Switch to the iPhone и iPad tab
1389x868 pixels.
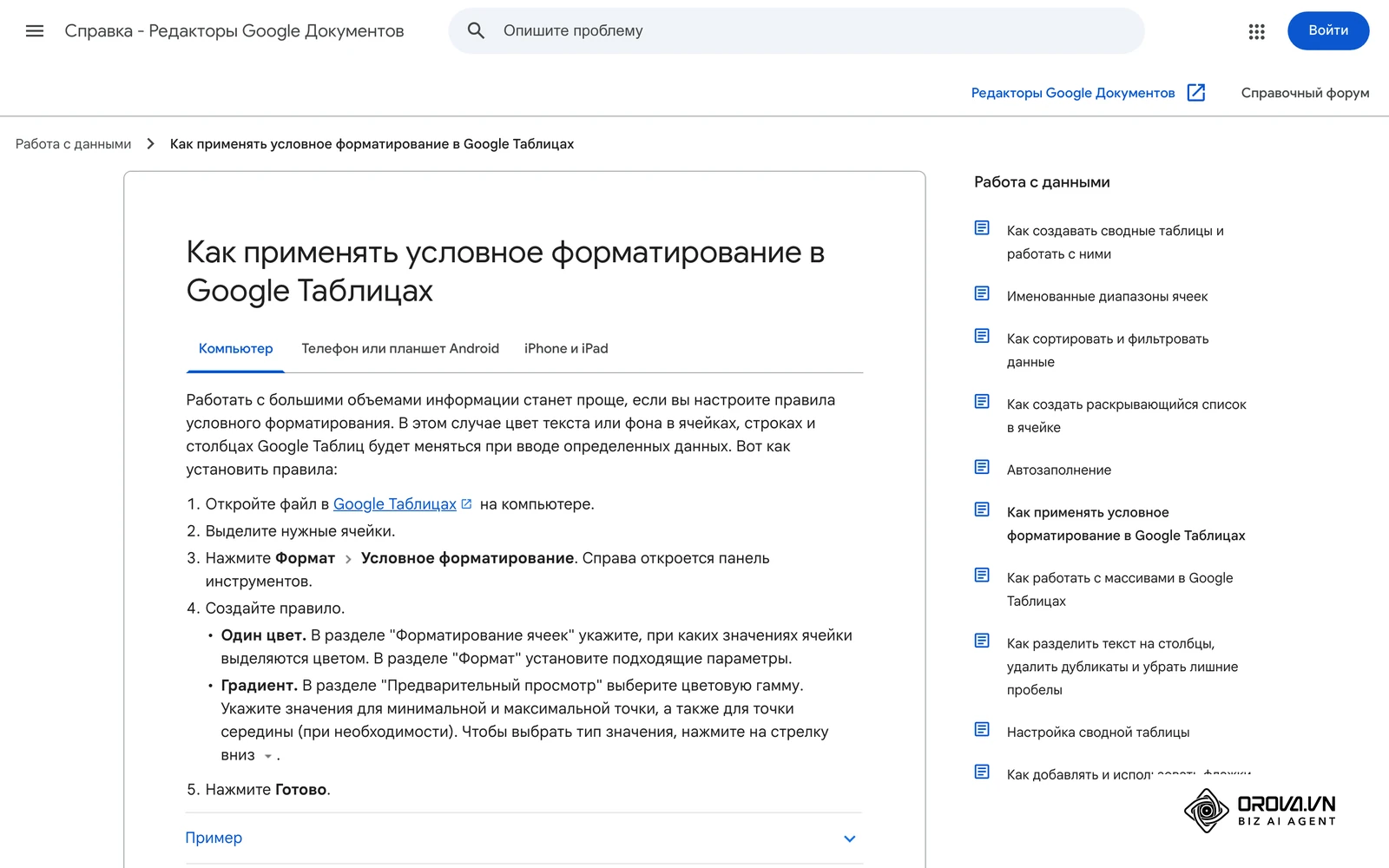pos(566,349)
